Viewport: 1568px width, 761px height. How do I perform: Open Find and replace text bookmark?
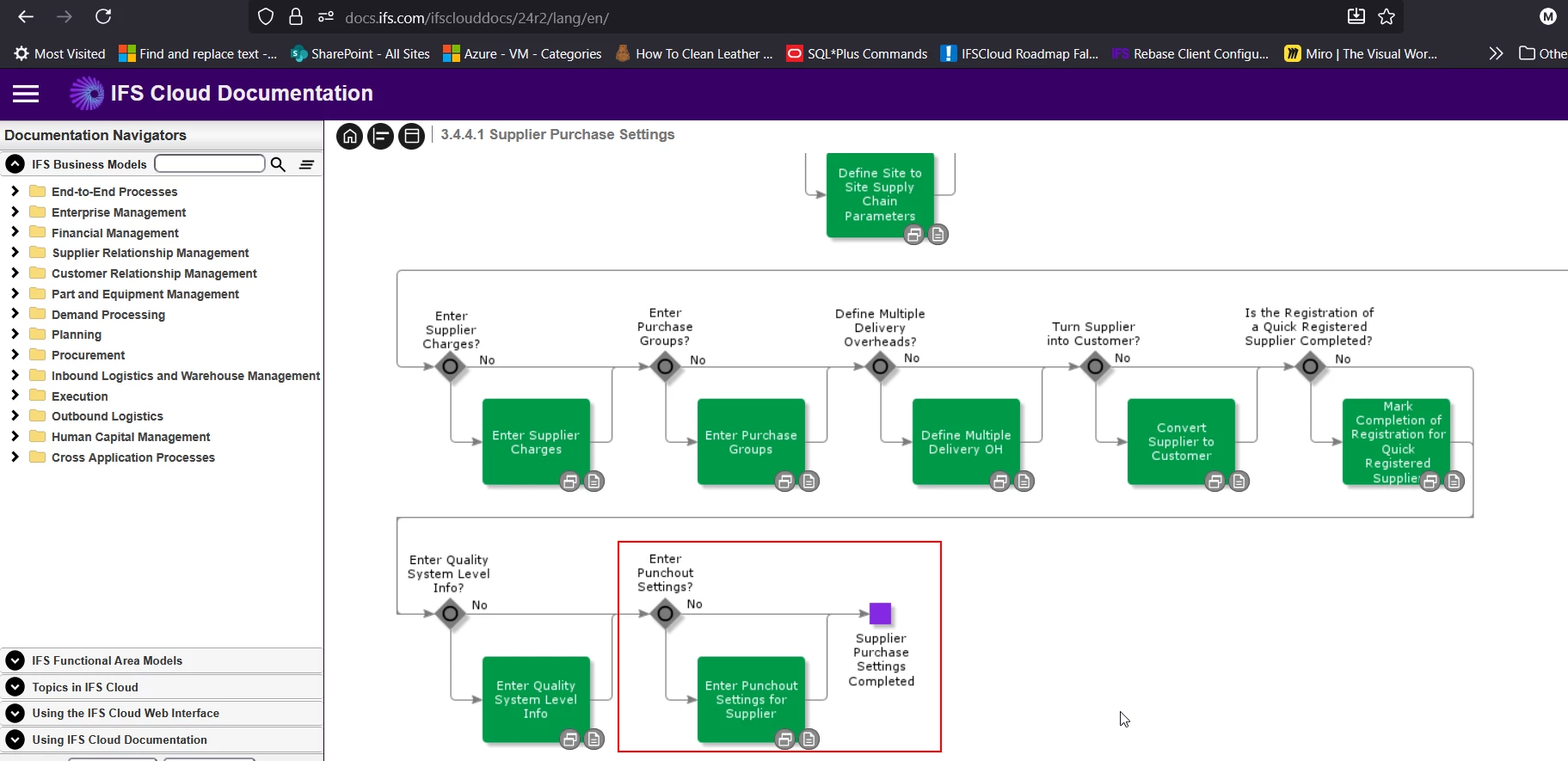coord(198,53)
